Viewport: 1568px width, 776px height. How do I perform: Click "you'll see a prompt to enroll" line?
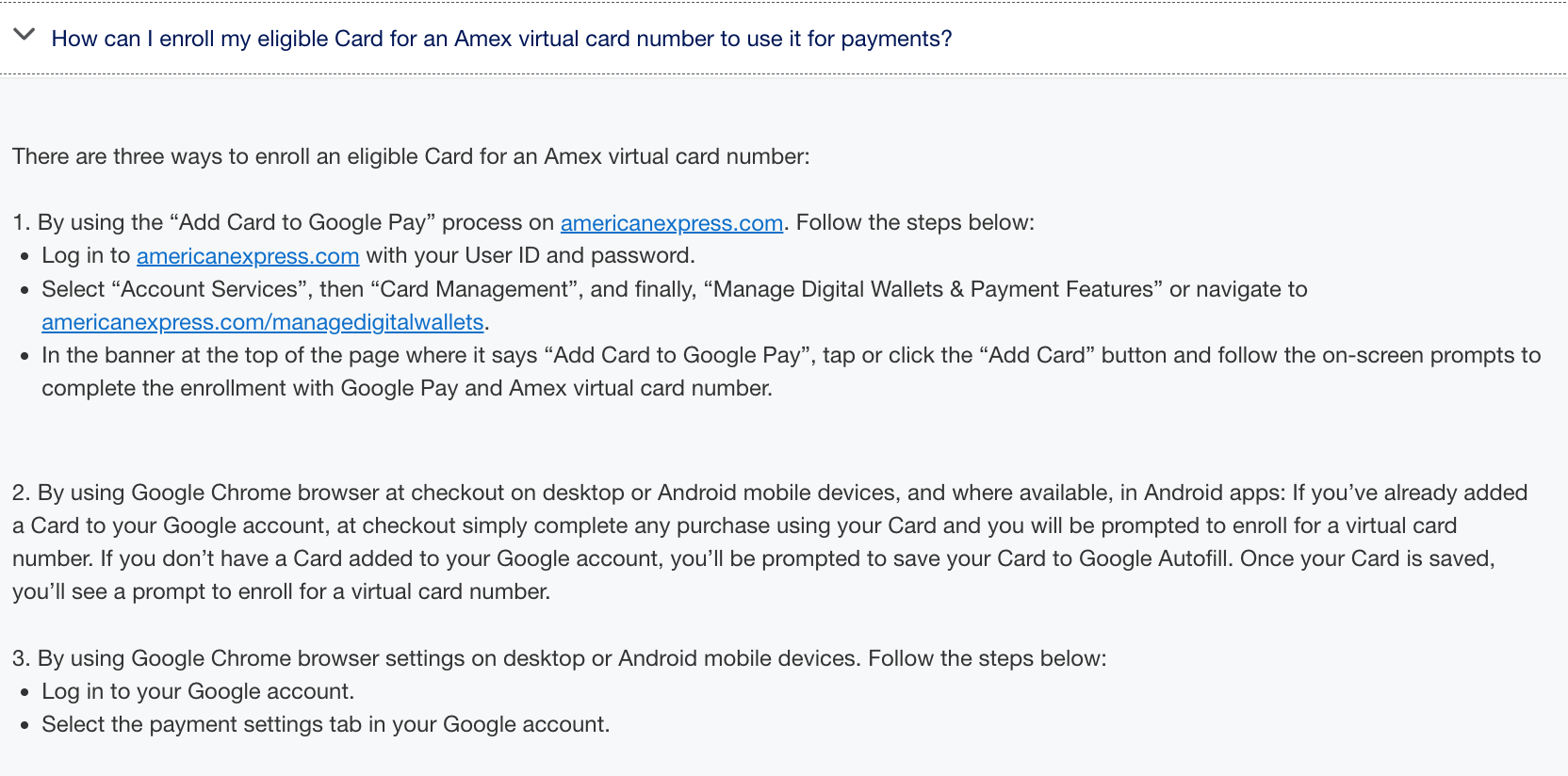281,591
